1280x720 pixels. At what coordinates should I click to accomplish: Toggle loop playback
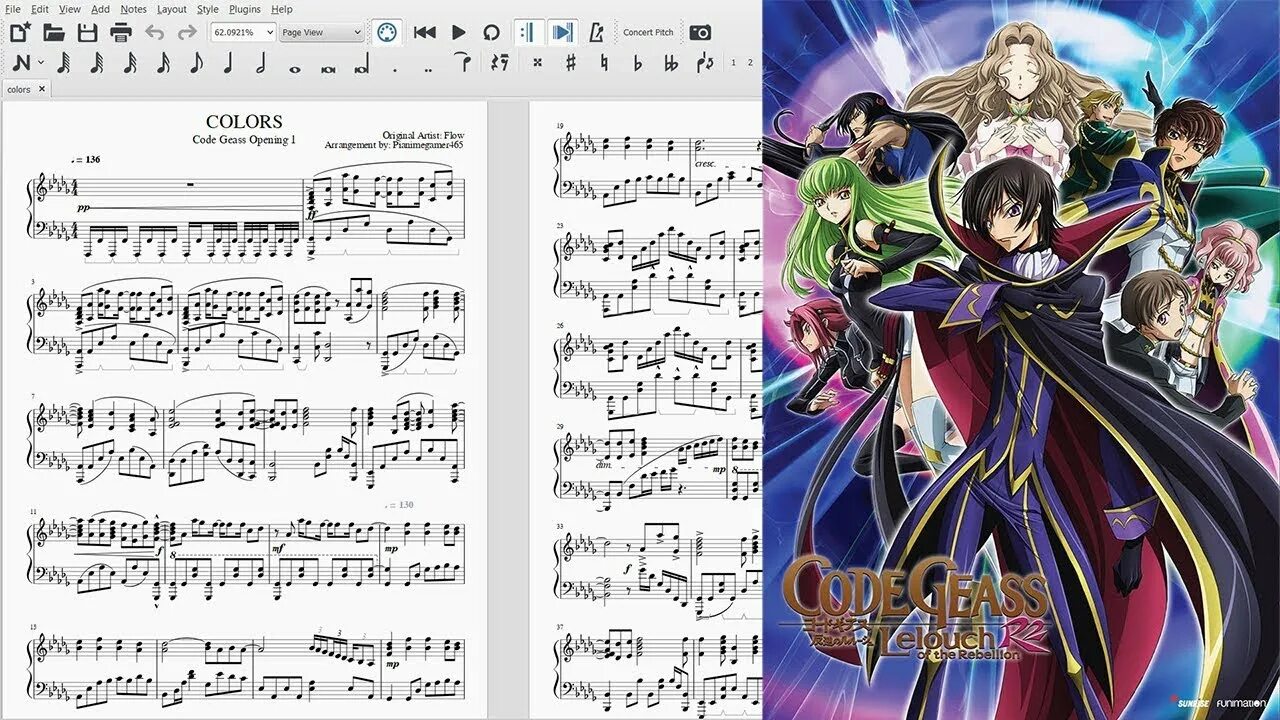491,33
